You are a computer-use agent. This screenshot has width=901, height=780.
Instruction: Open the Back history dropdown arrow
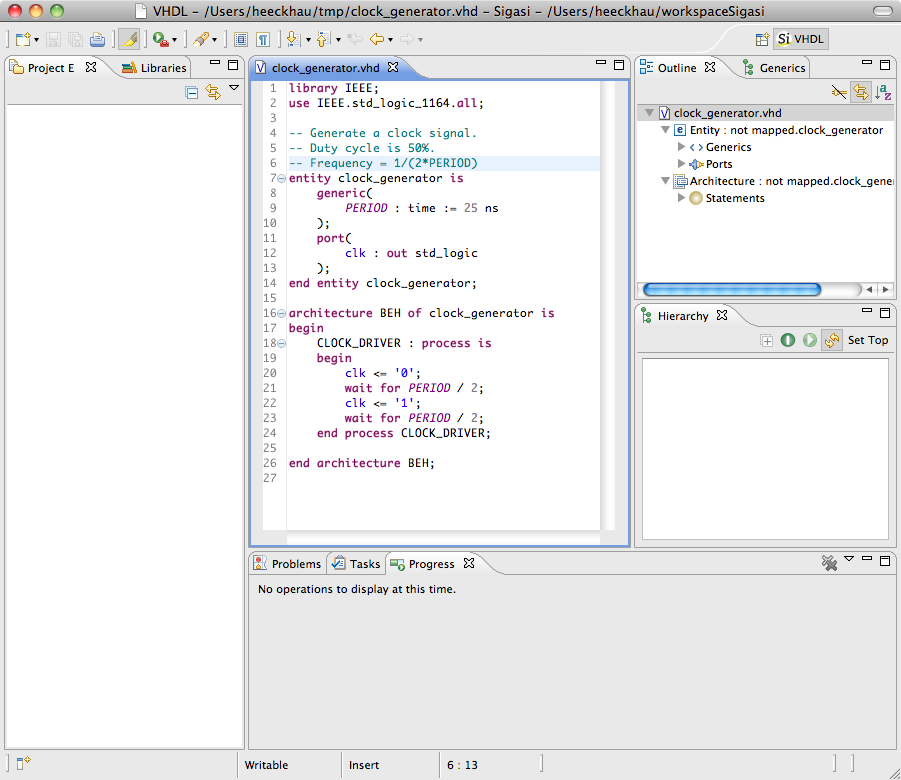[391, 40]
